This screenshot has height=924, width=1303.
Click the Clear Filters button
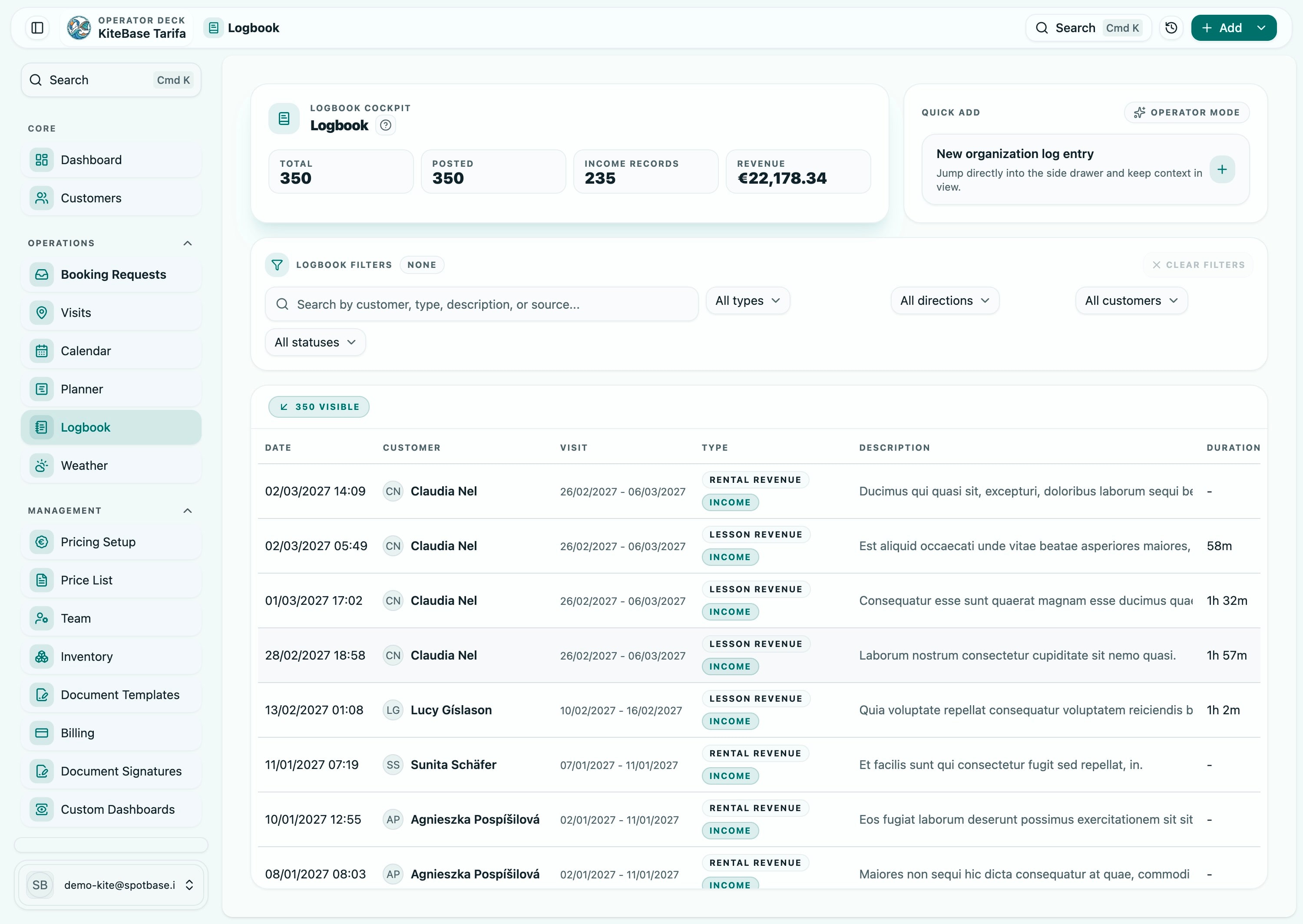point(1198,264)
